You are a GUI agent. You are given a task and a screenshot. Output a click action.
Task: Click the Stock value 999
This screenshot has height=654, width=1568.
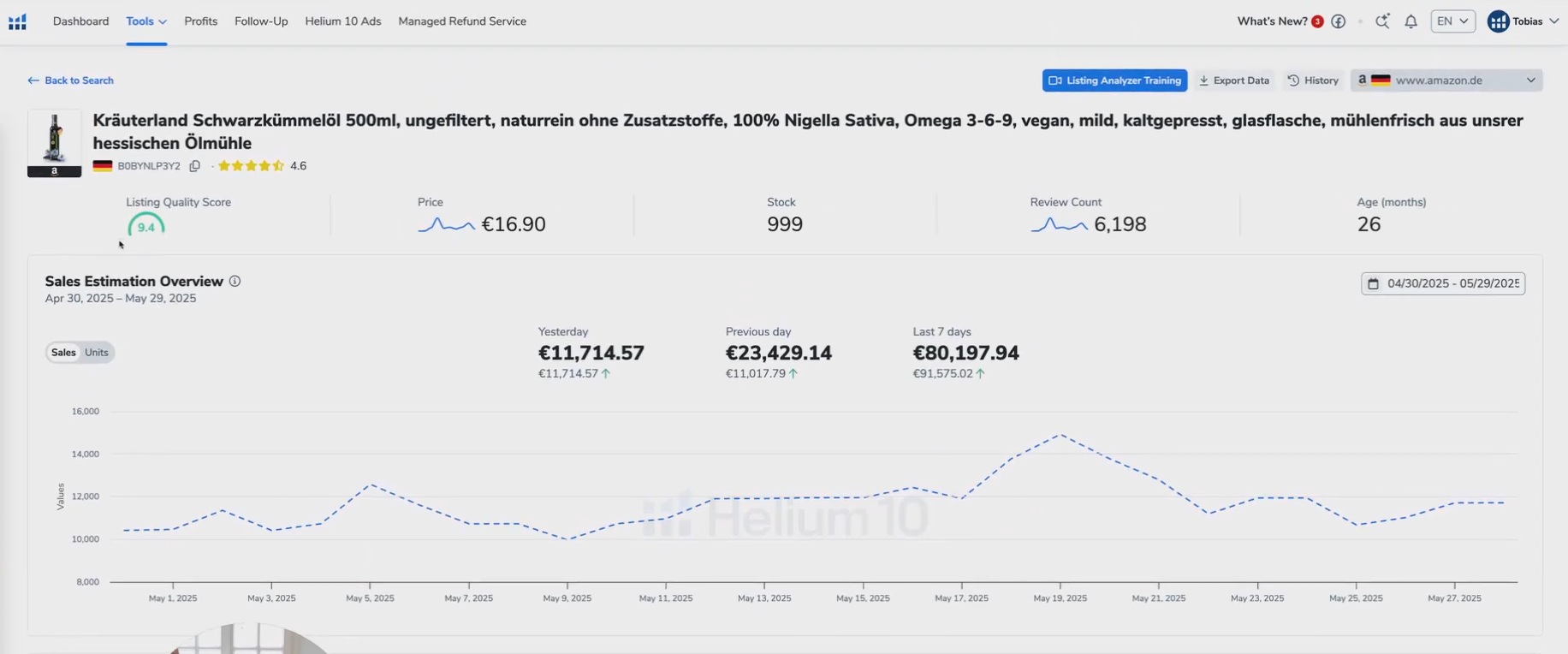(x=785, y=224)
